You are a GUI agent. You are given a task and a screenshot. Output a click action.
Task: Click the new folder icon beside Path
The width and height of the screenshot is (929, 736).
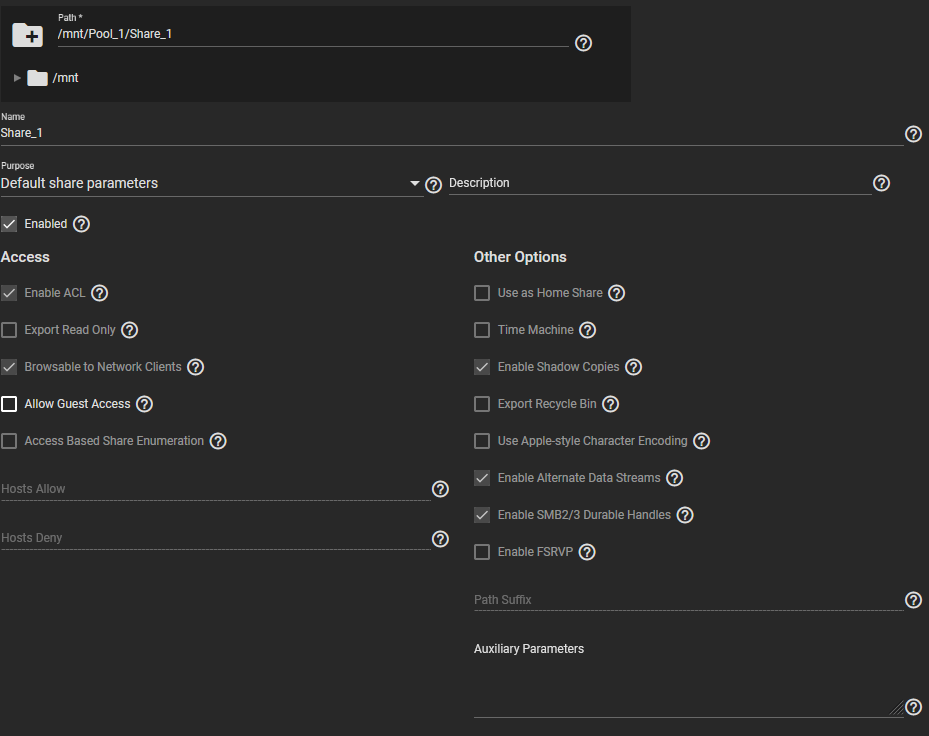click(27, 35)
